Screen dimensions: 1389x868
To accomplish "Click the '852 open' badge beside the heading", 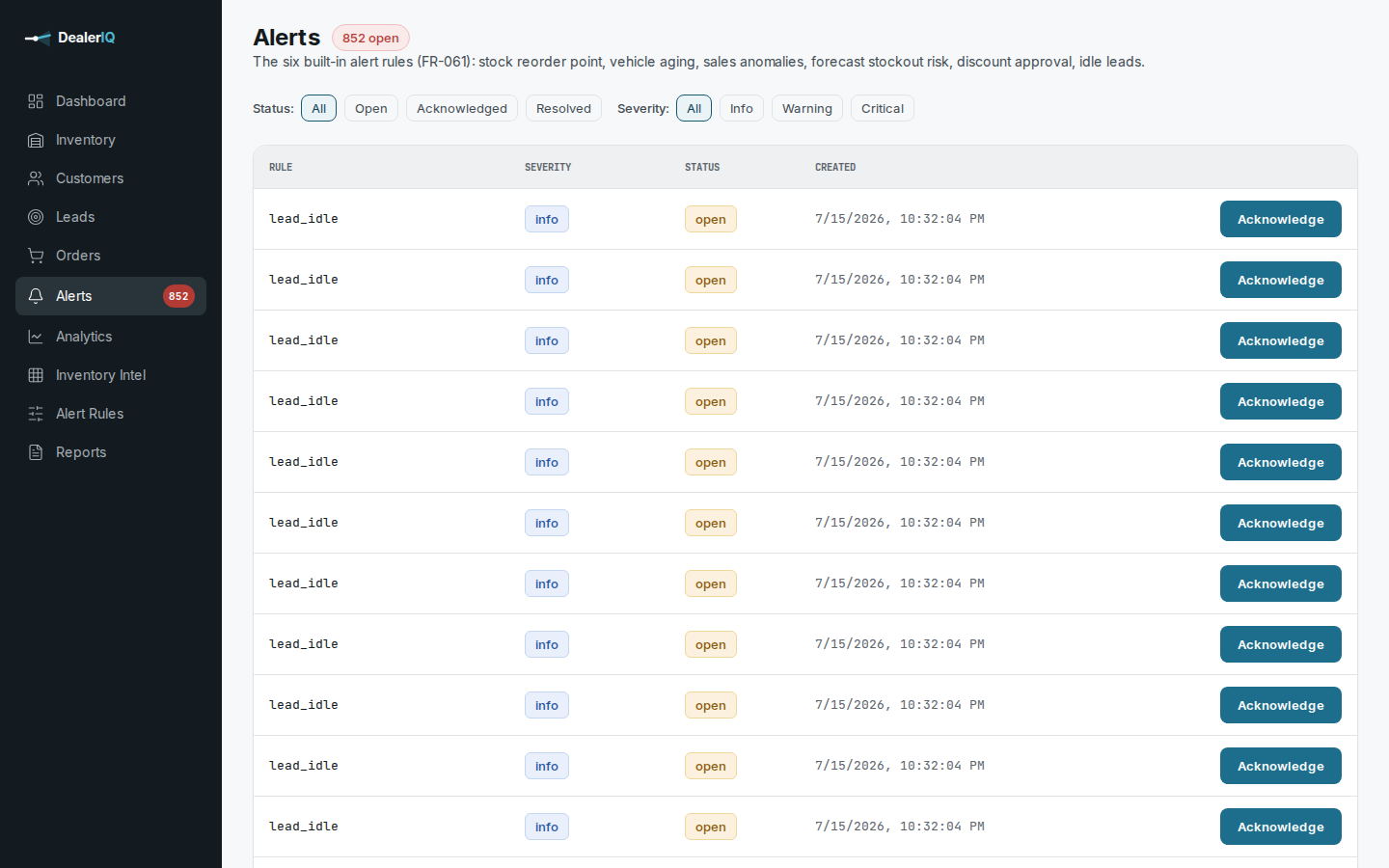I will 370,38.
